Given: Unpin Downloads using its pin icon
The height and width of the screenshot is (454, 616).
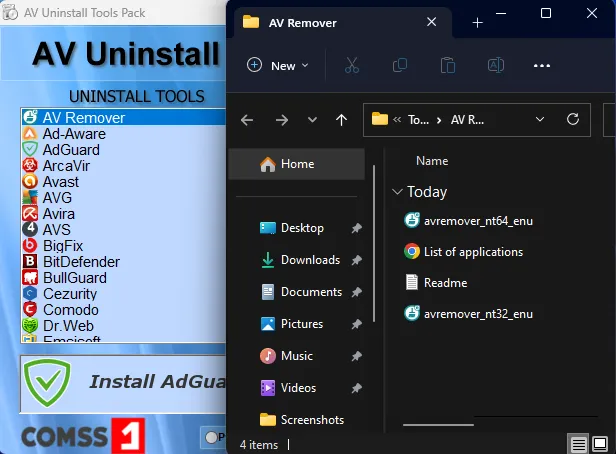Looking at the screenshot, I should 356,260.
